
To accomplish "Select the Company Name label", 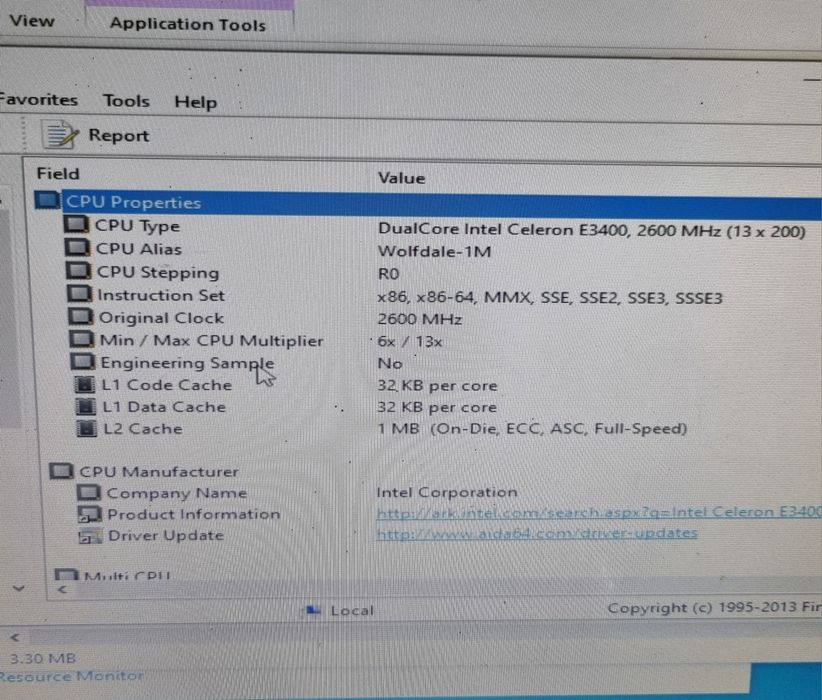I will click(177, 493).
